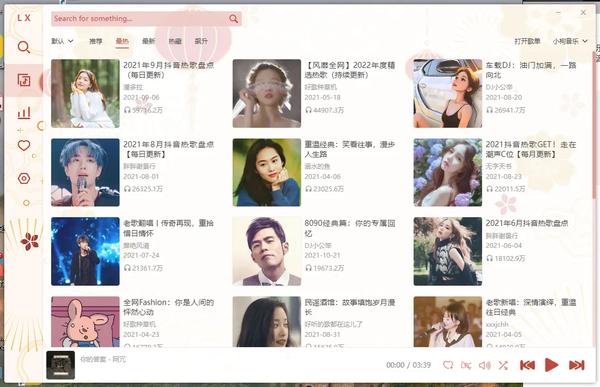Expand the 默认 category dropdown

(x=62, y=41)
